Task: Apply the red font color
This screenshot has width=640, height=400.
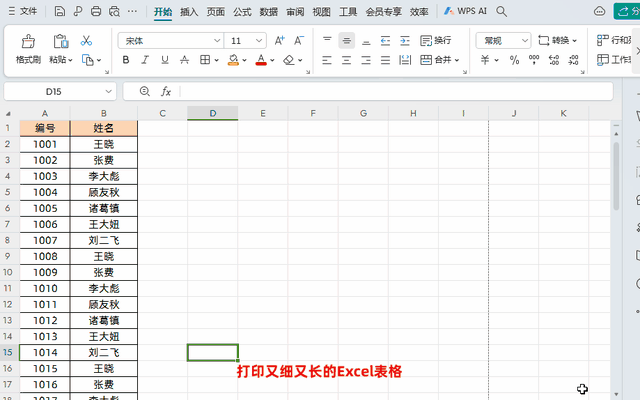Action: point(261,60)
